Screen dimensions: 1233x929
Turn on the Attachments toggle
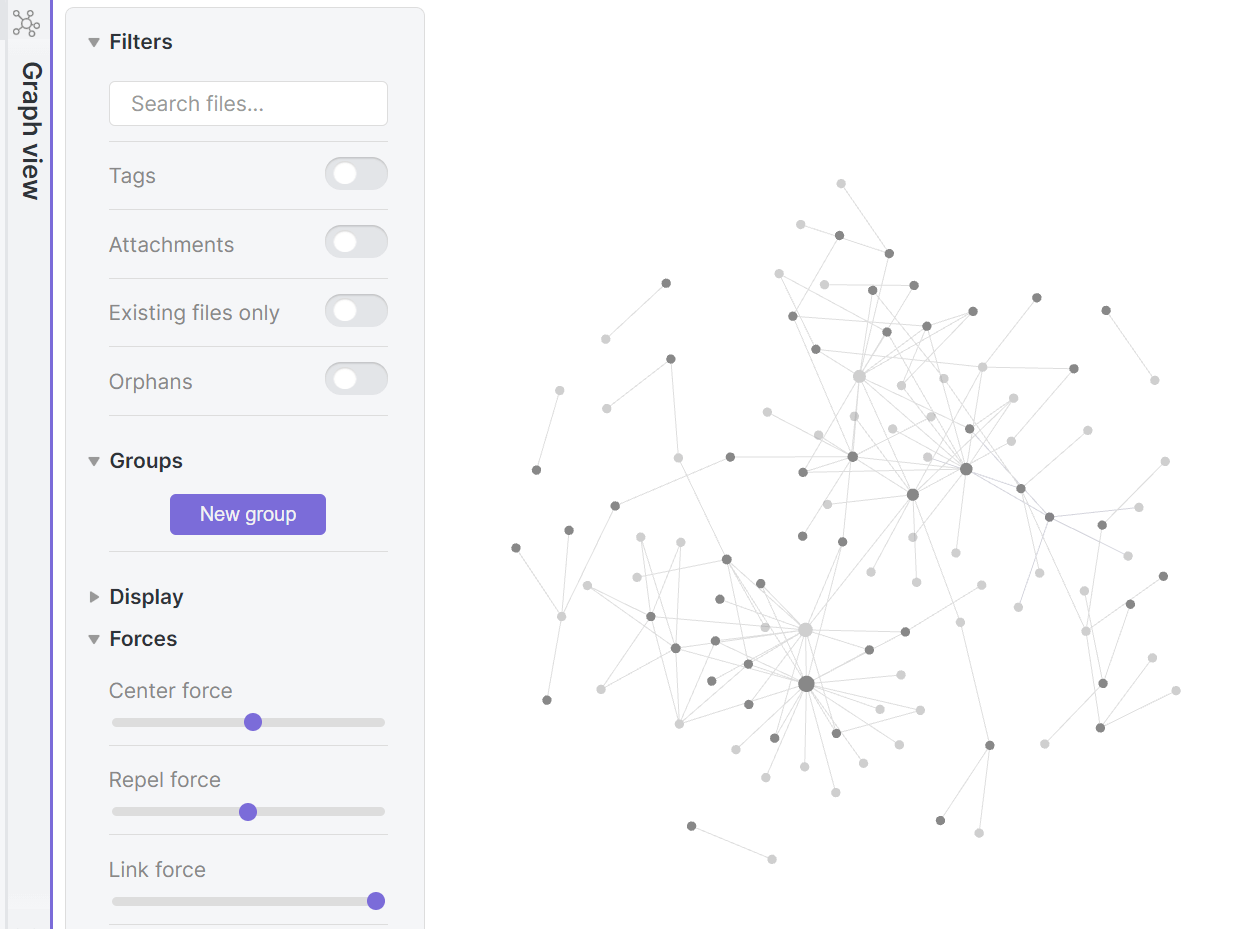point(356,241)
